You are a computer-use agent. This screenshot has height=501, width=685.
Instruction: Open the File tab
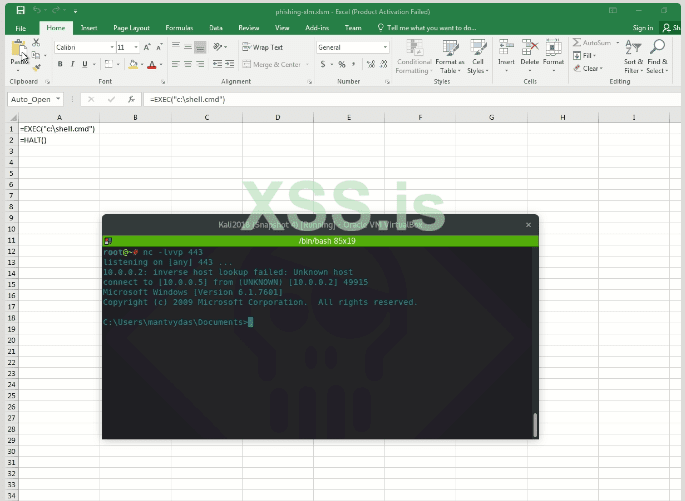point(21,28)
